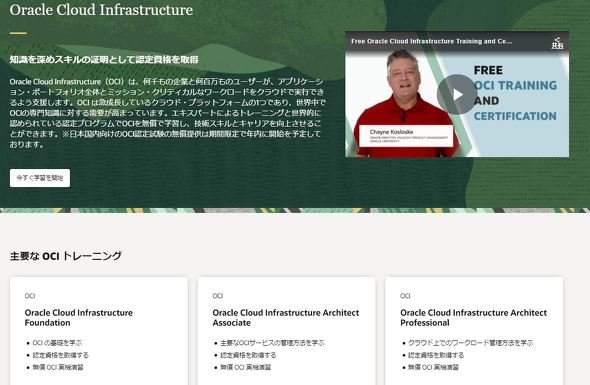Click the Oracle Cloud Infrastructure page heading
Screen dimensions: 590x385
(101, 10)
